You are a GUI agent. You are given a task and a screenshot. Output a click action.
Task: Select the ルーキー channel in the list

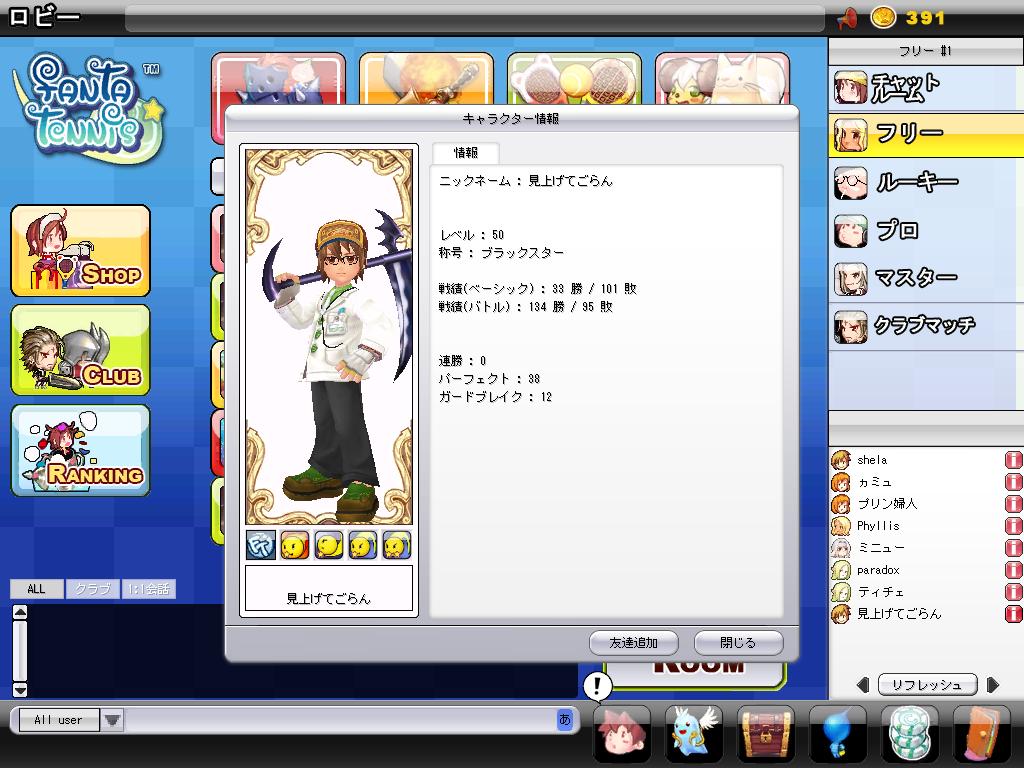point(915,182)
